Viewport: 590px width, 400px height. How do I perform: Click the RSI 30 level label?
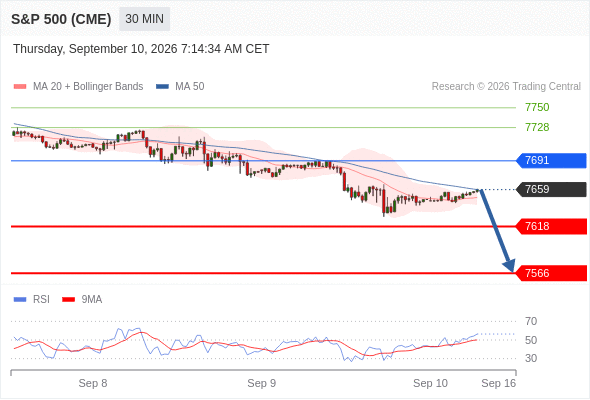[x=531, y=358]
